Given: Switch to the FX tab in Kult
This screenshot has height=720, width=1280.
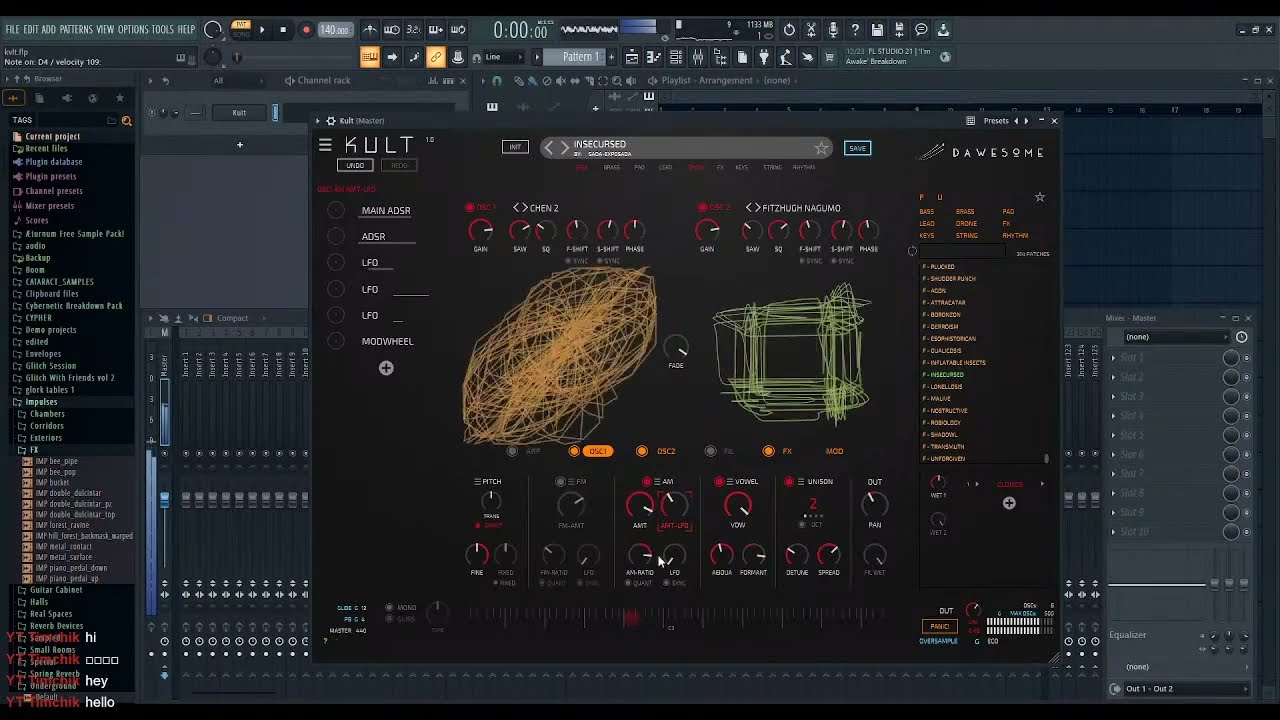Looking at the screenshot, I should [x=787, y=451].
